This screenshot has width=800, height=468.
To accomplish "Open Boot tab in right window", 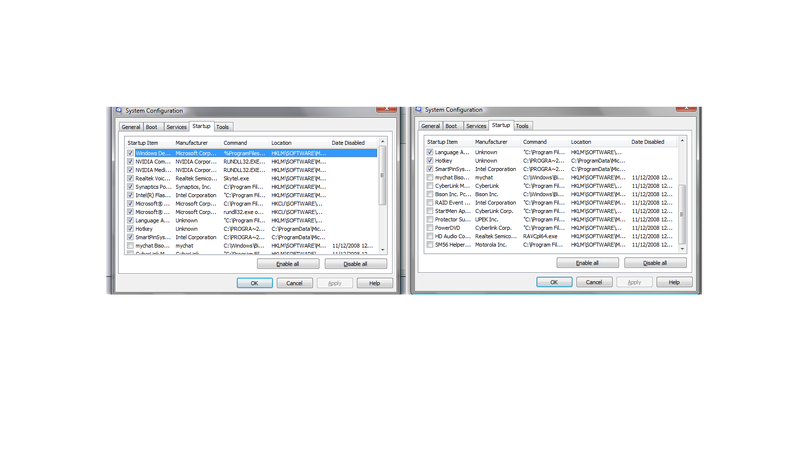I will click(x=452, y=126).
